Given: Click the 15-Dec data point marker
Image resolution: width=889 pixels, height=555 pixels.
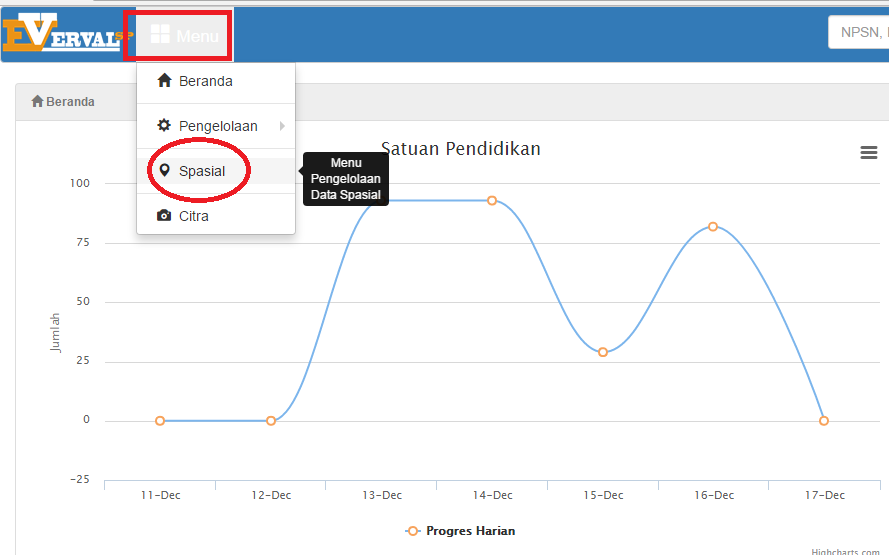Looking at the screenshot, I should click(603, 352).
